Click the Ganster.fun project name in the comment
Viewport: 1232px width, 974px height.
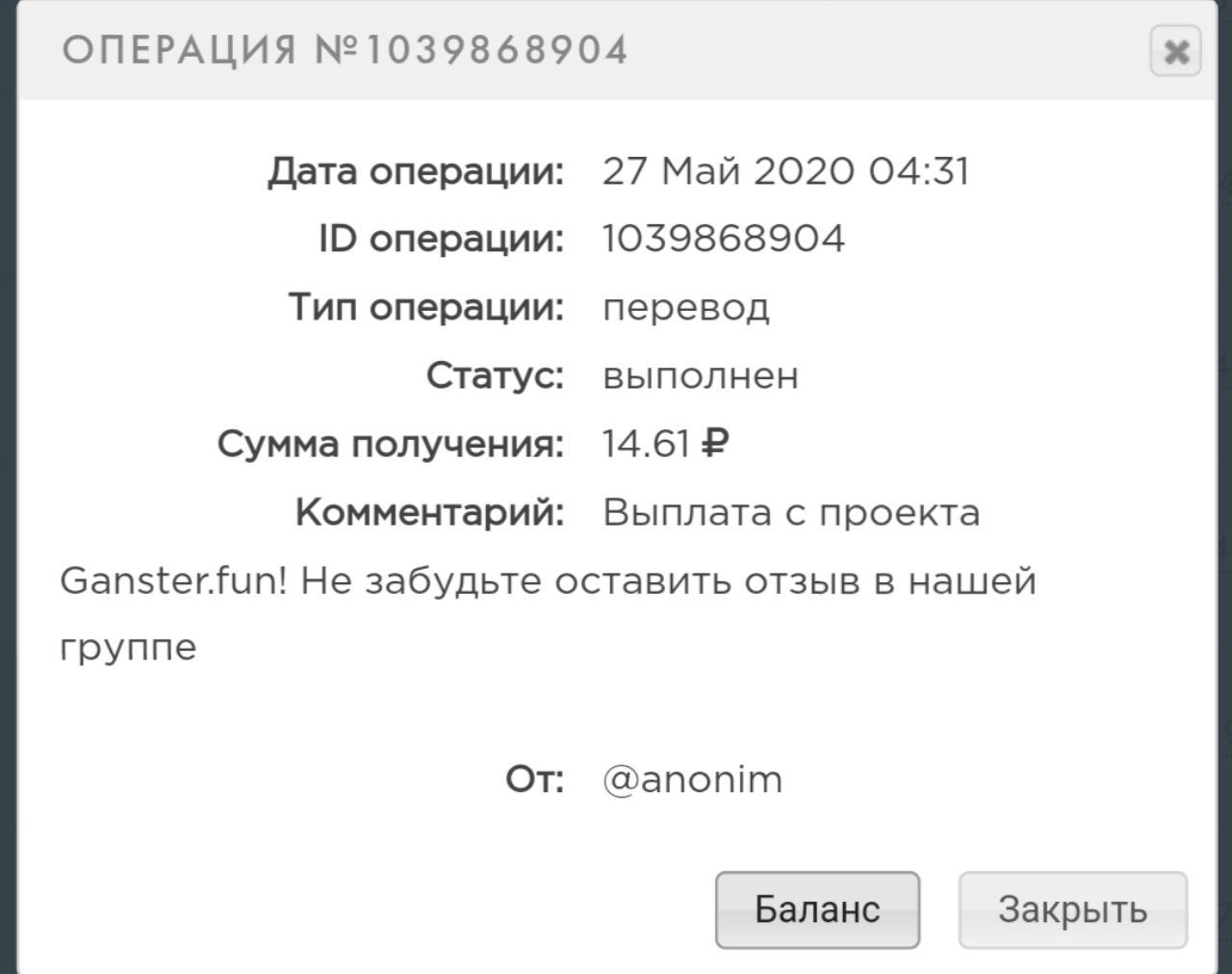tap(173, 581)
